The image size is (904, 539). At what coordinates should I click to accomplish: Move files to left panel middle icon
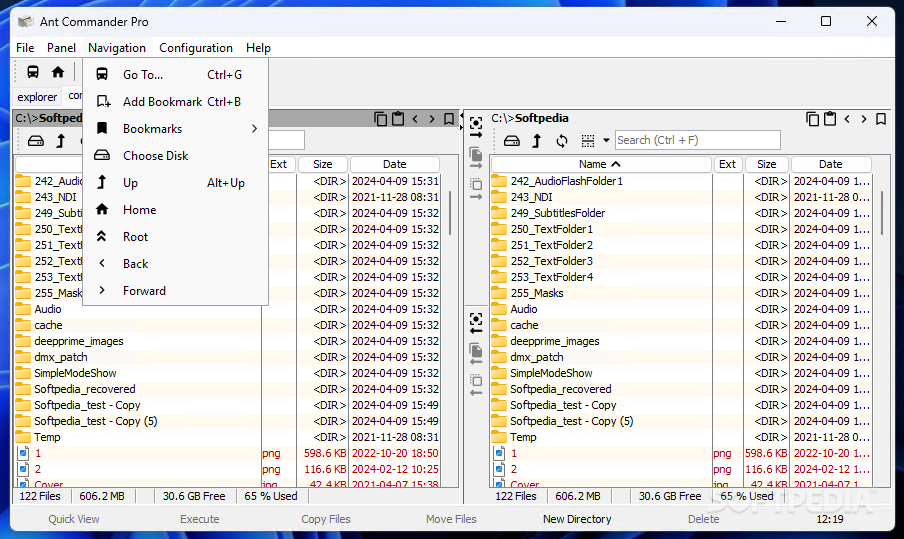[476, 385]
